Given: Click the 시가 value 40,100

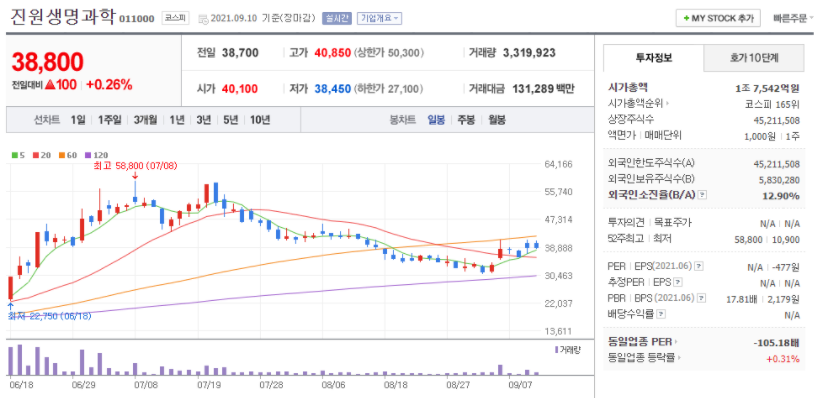Looking at the screenshot, I should (x=240, y=89).
